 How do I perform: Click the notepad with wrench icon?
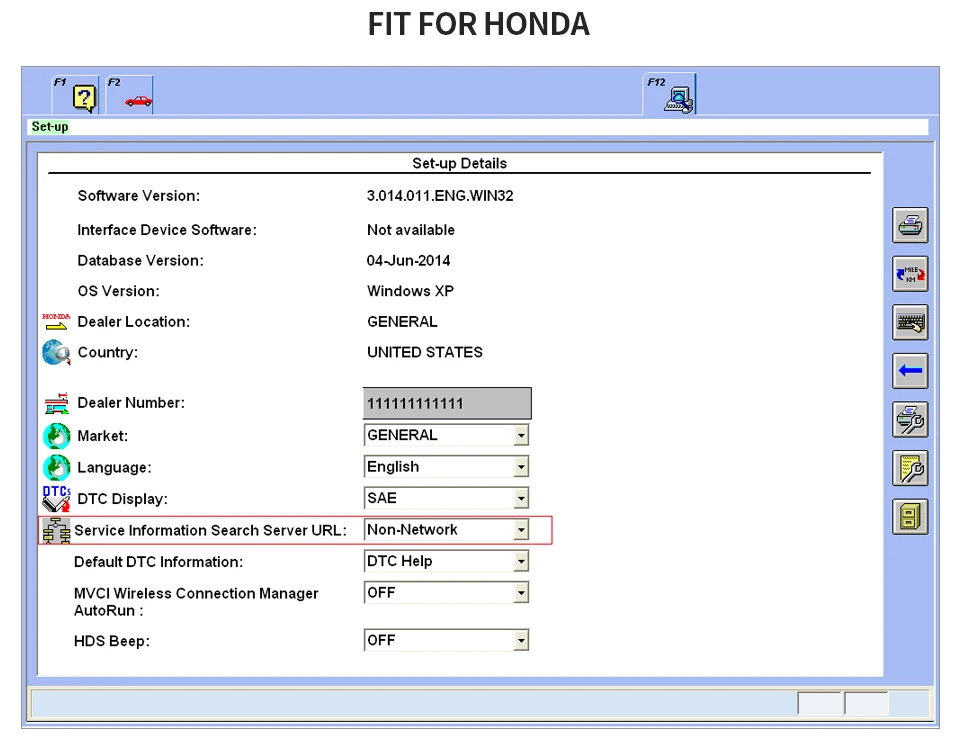(910, 469)
